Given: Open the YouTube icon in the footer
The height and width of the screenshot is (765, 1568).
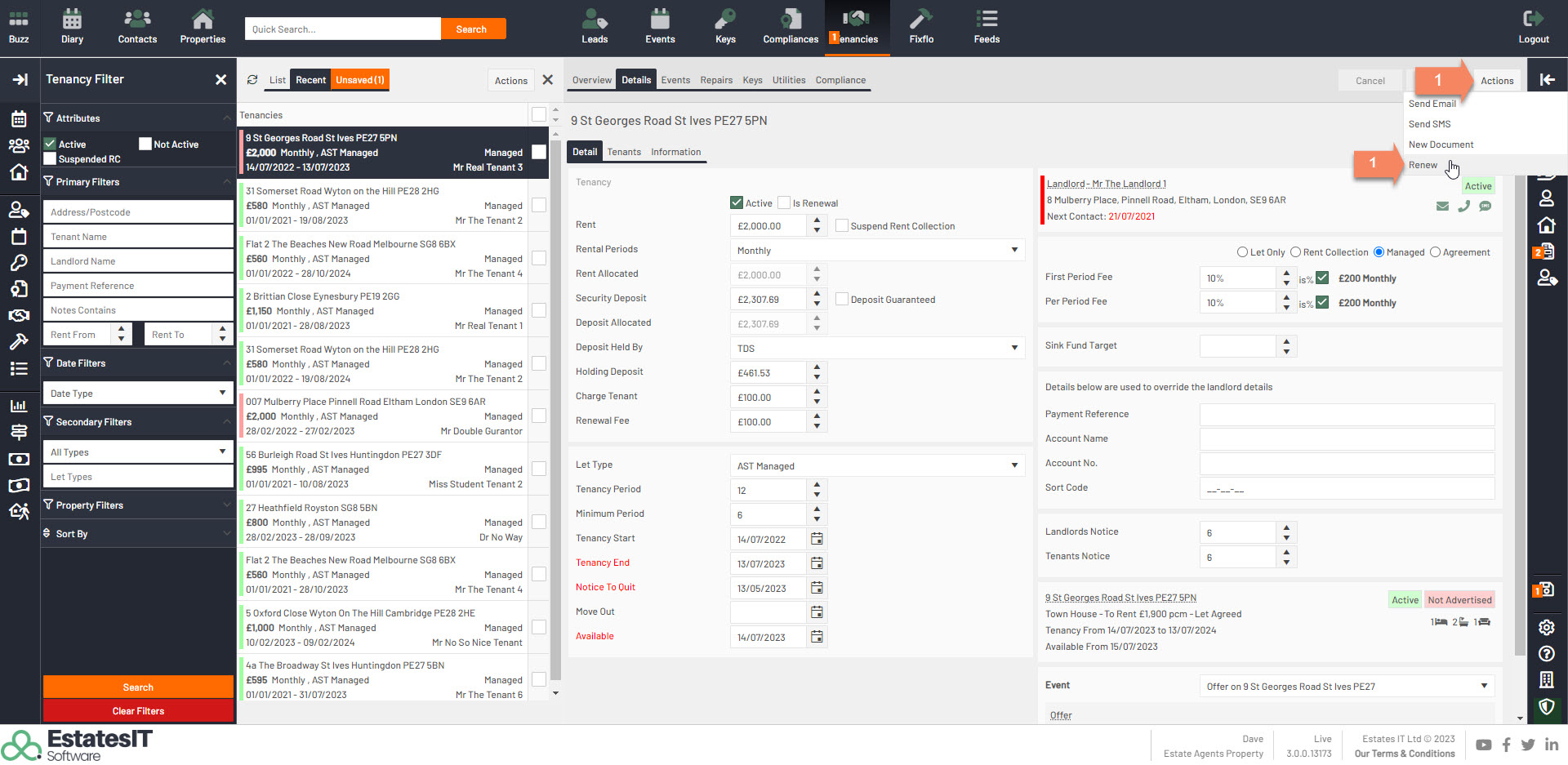Looking at the screenshot, I should pyautogui.click(x=1483, y=745).
